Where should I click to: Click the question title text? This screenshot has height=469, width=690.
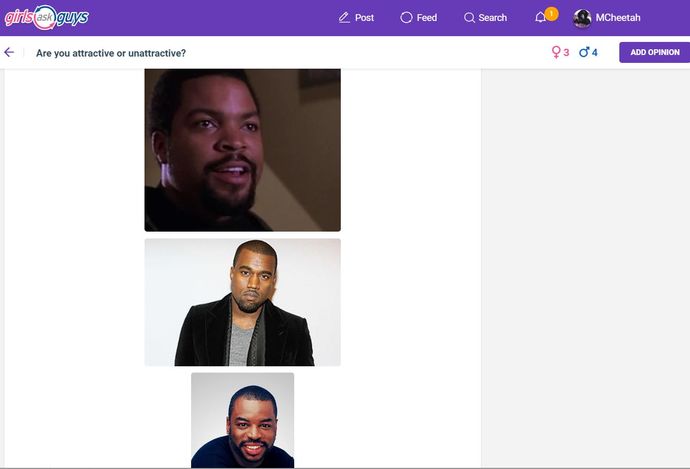111,53
